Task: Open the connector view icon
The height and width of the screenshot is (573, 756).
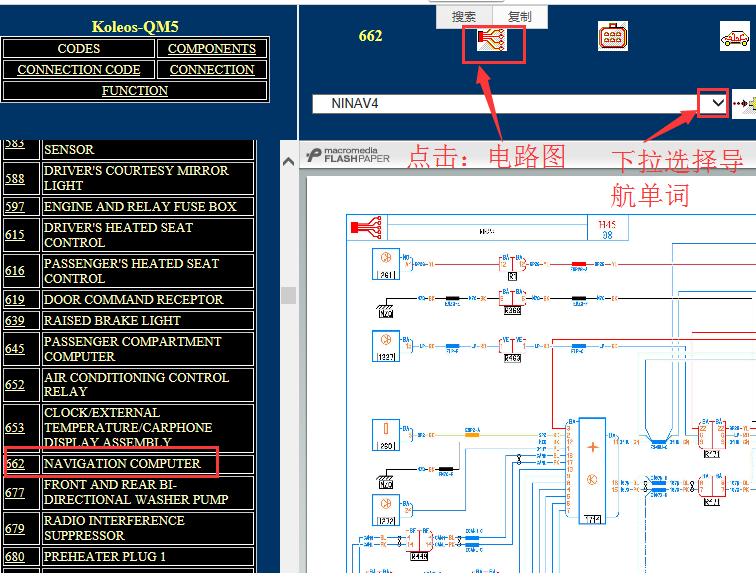Action: point(613,36)
